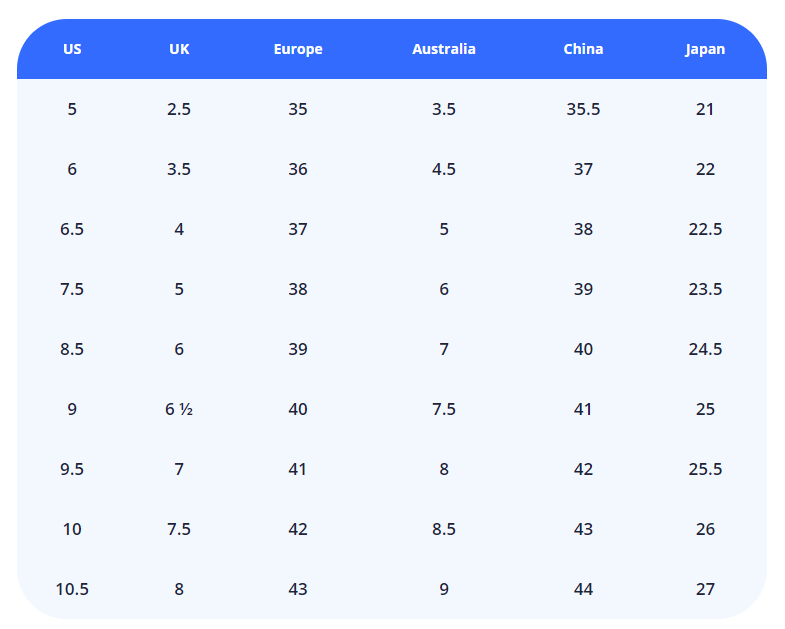Select Australia size 4.5 cell
Viewport: 785px width, 629px height.
point(444,169)
